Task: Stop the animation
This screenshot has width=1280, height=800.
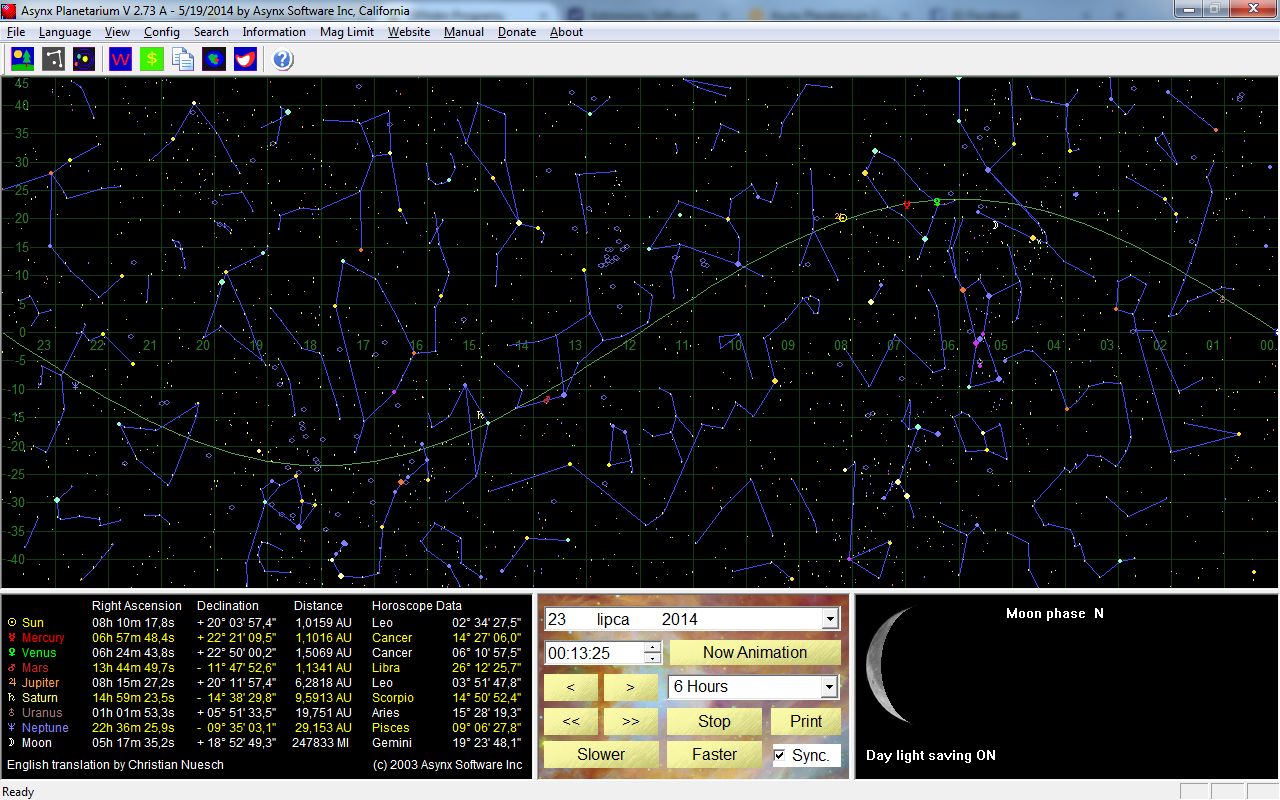Action: tap(714, 722)
